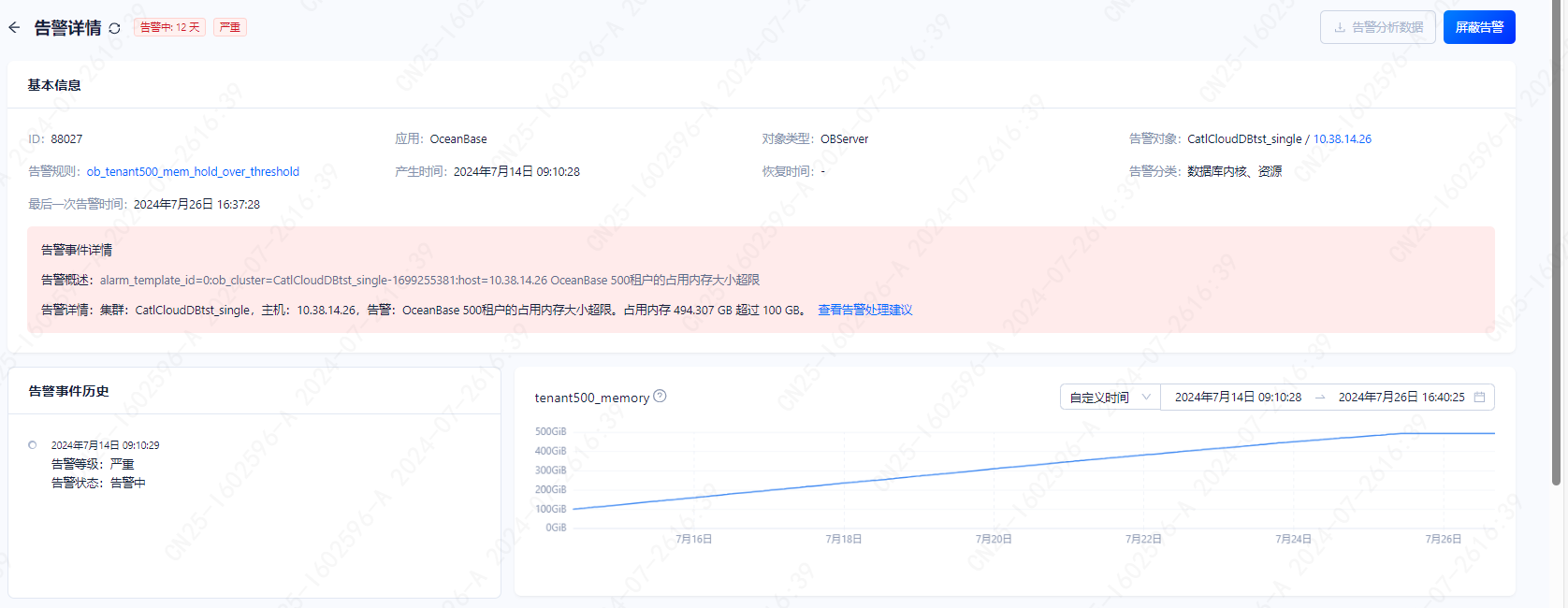Select the 对象类型 value OBServer
Viewport: 1568px width, 608px height.
(x=845, y=138)
